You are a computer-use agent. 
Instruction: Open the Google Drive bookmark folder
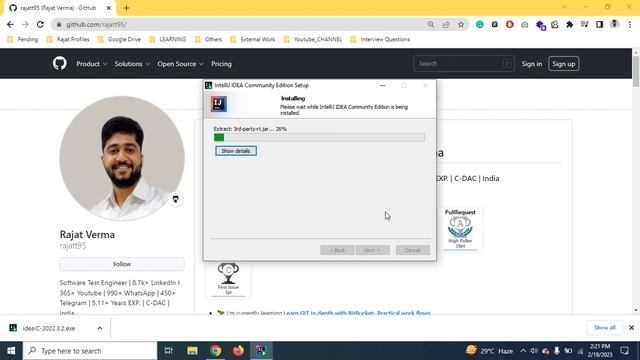coord(119,39)
